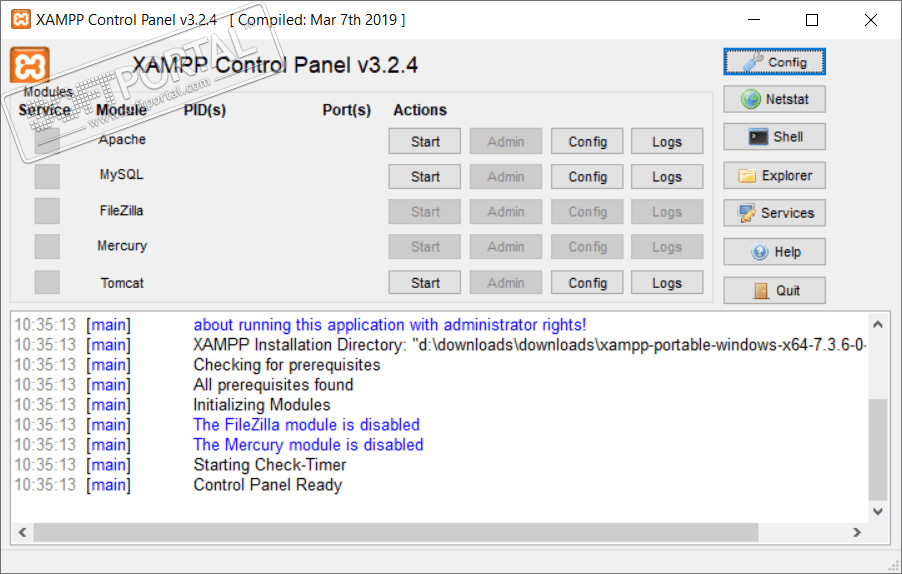This screenshot has height=574, width=902.
Task: Click the log's scroll right arrow
Action: [x=857, y=532]
